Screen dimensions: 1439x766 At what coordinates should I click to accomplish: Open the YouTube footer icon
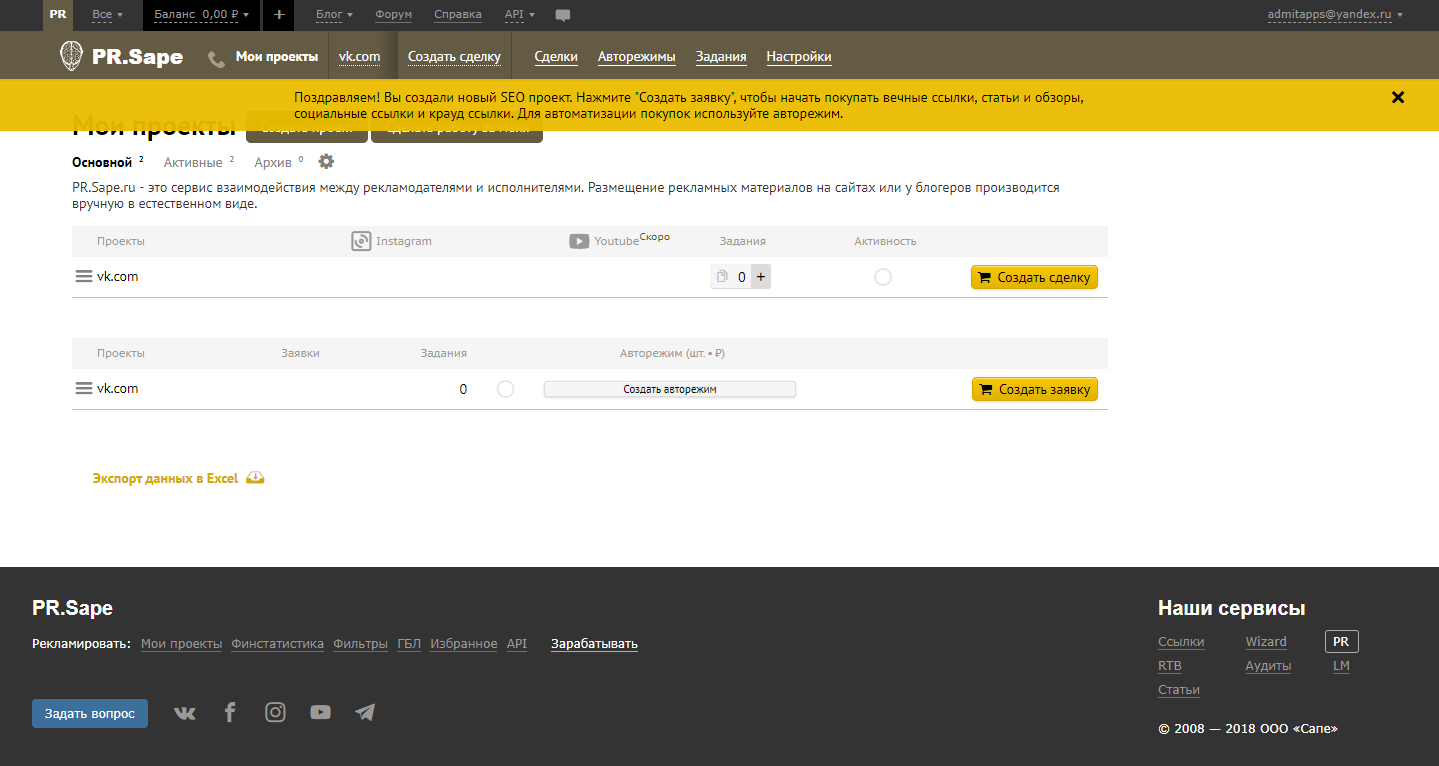pos(320,713)
